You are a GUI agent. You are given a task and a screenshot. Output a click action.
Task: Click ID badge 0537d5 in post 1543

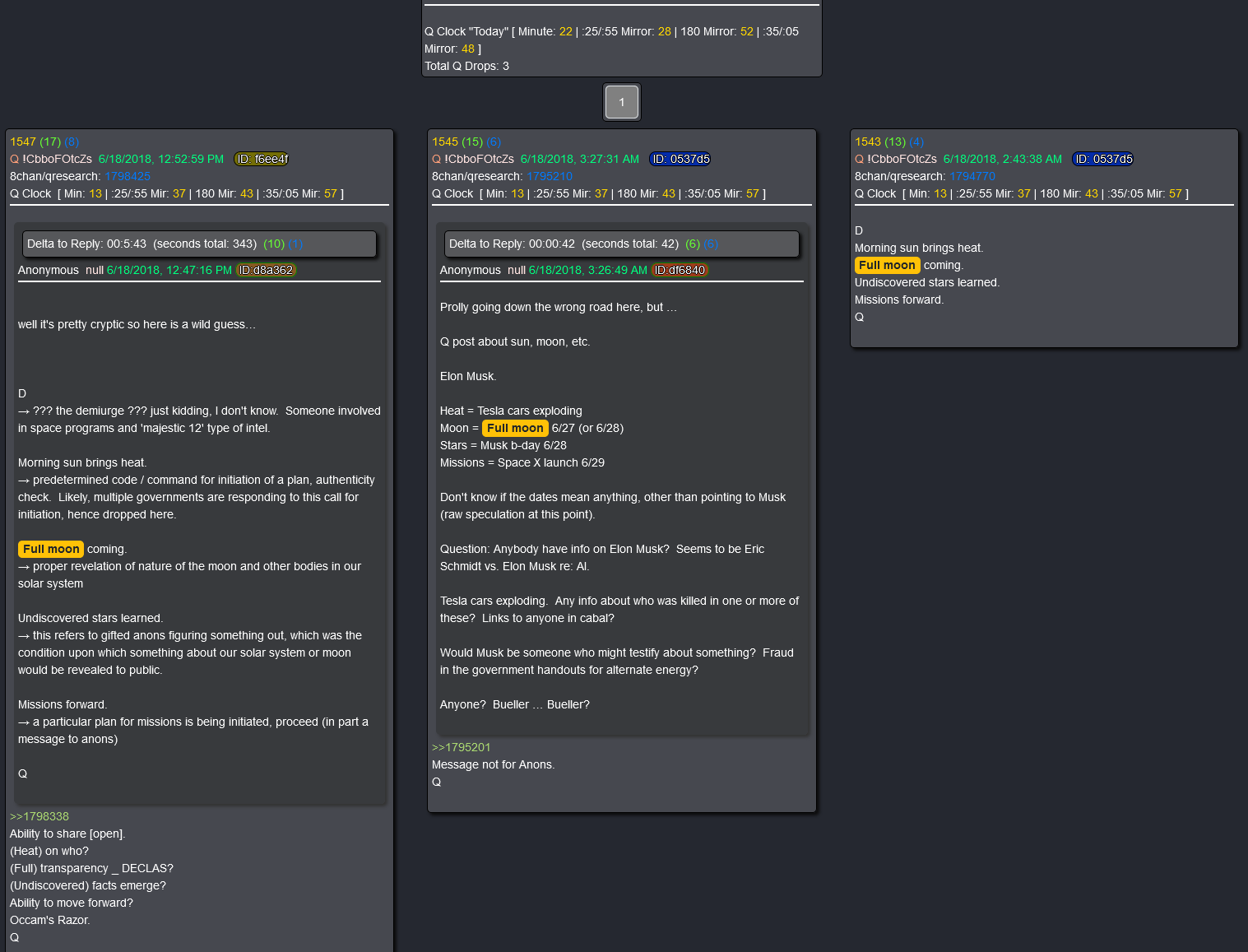tap(1104, 159)
